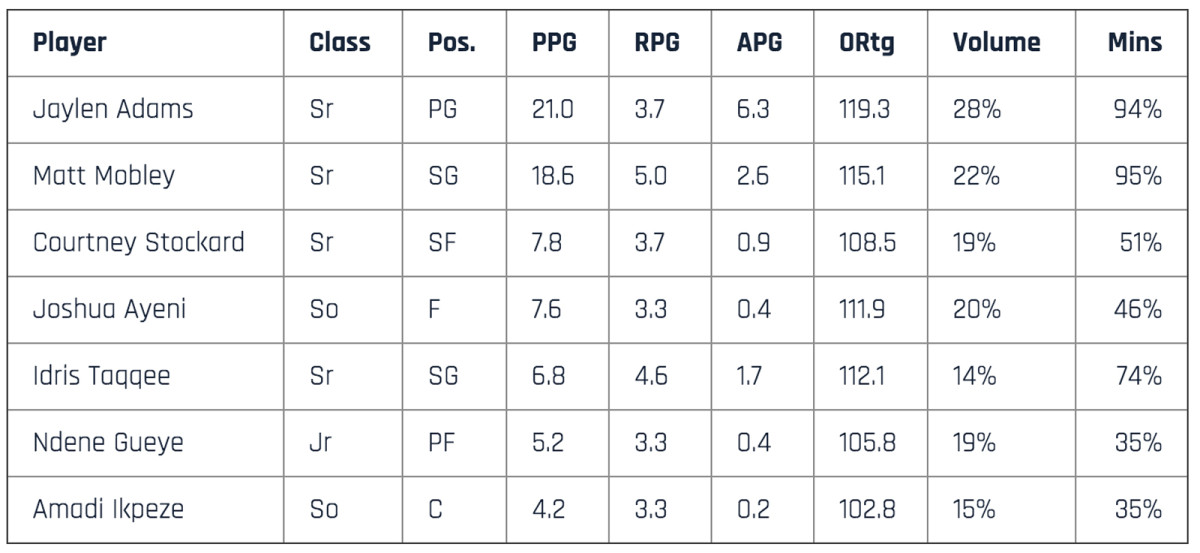This screenshot has width=1200, height=553.
Task: Click Idris Taqqee's name
Action: click(101, 376)
